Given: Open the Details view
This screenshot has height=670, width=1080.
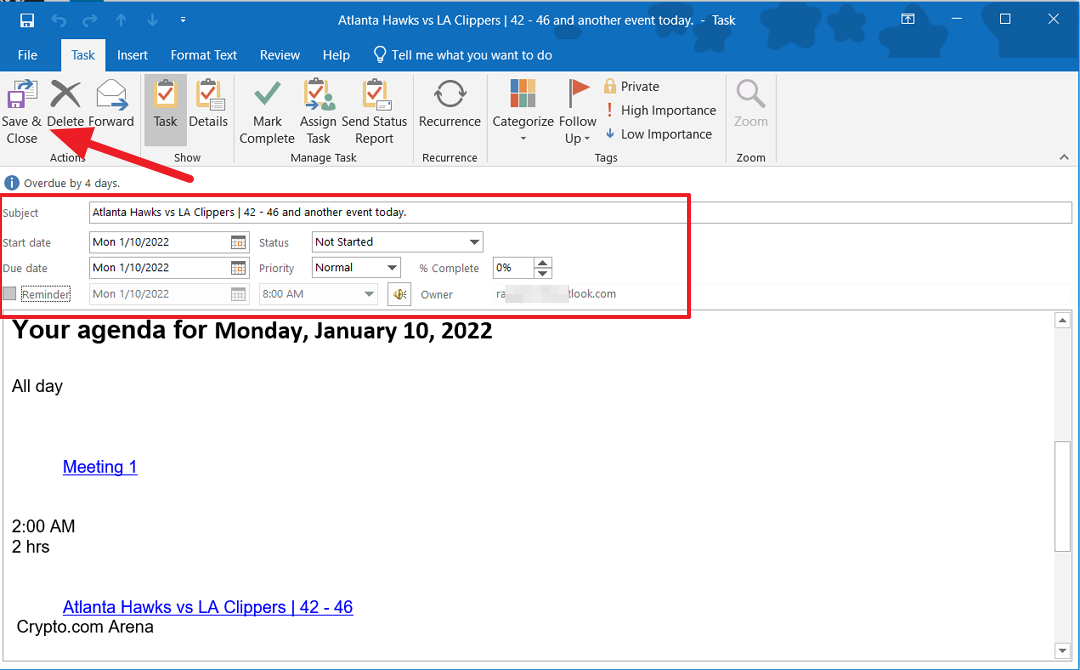Looking at the screenshot, I should 208,104.
